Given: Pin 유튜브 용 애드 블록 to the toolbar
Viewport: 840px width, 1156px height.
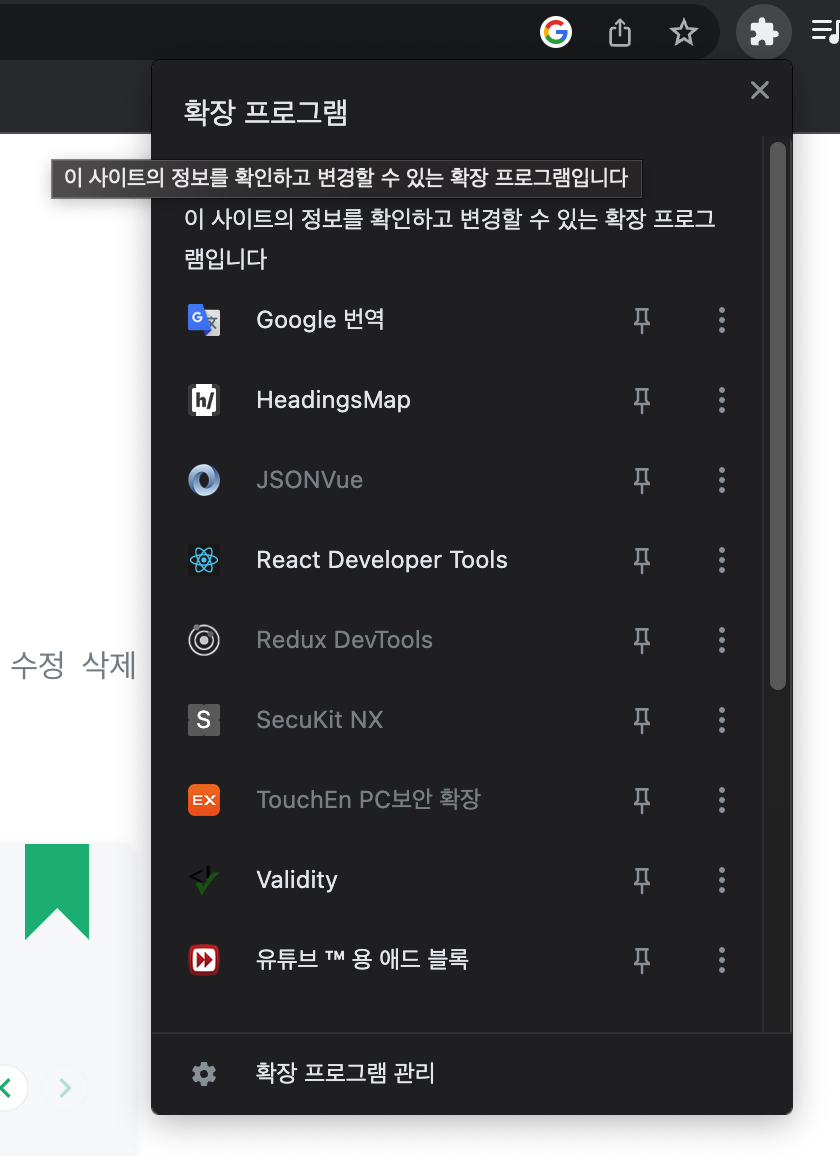Looking at the screenshot, I should tap(642, 960).
